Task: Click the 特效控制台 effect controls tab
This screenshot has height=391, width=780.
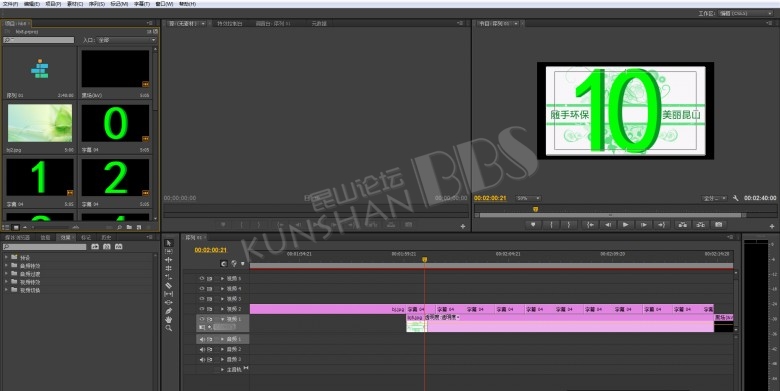Action: [x=230, y=23]
